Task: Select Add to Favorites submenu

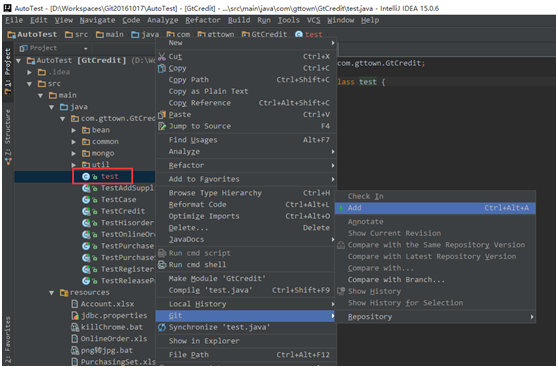Action: [246, 179]
